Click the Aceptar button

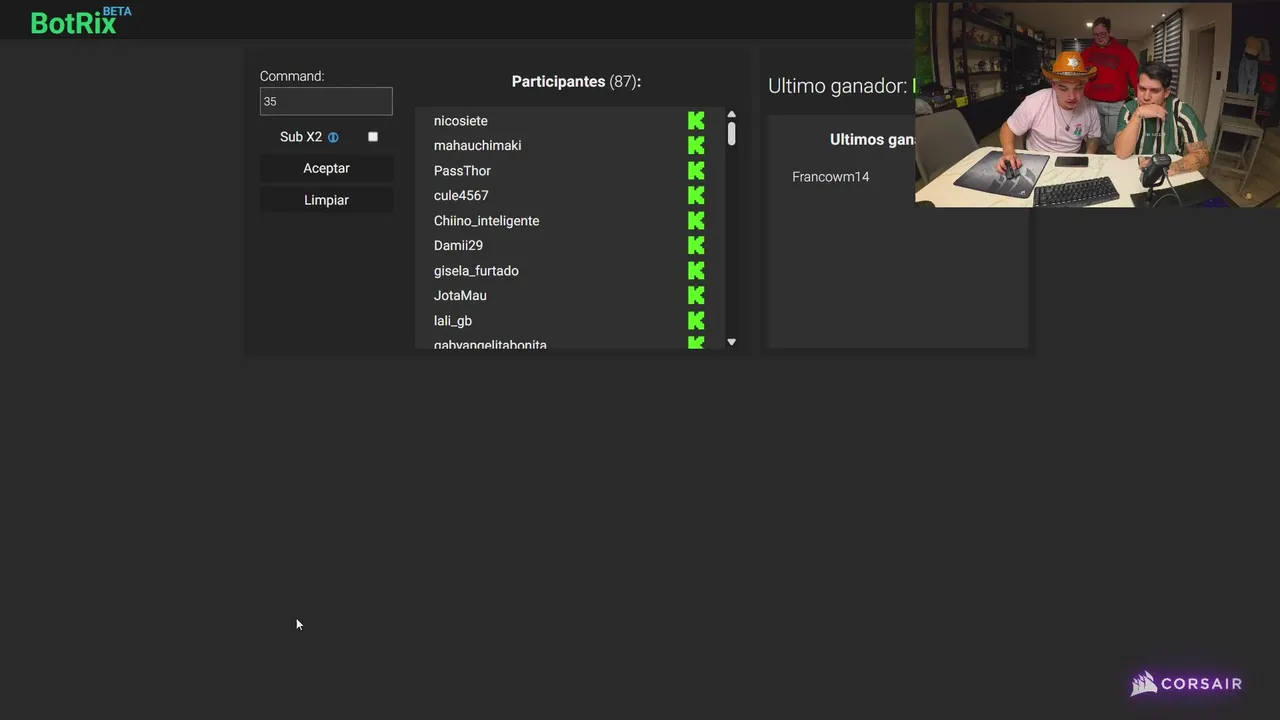coord(326,168)
